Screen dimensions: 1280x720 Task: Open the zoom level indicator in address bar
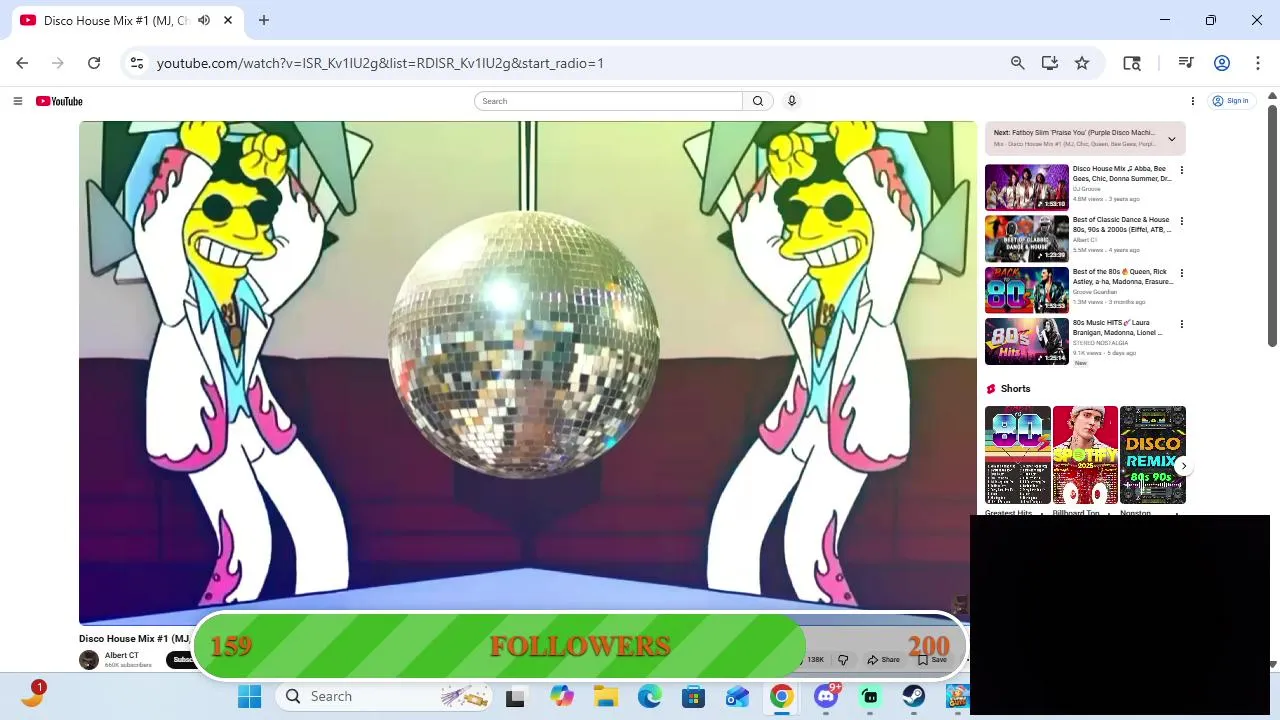coord(1017,63)
